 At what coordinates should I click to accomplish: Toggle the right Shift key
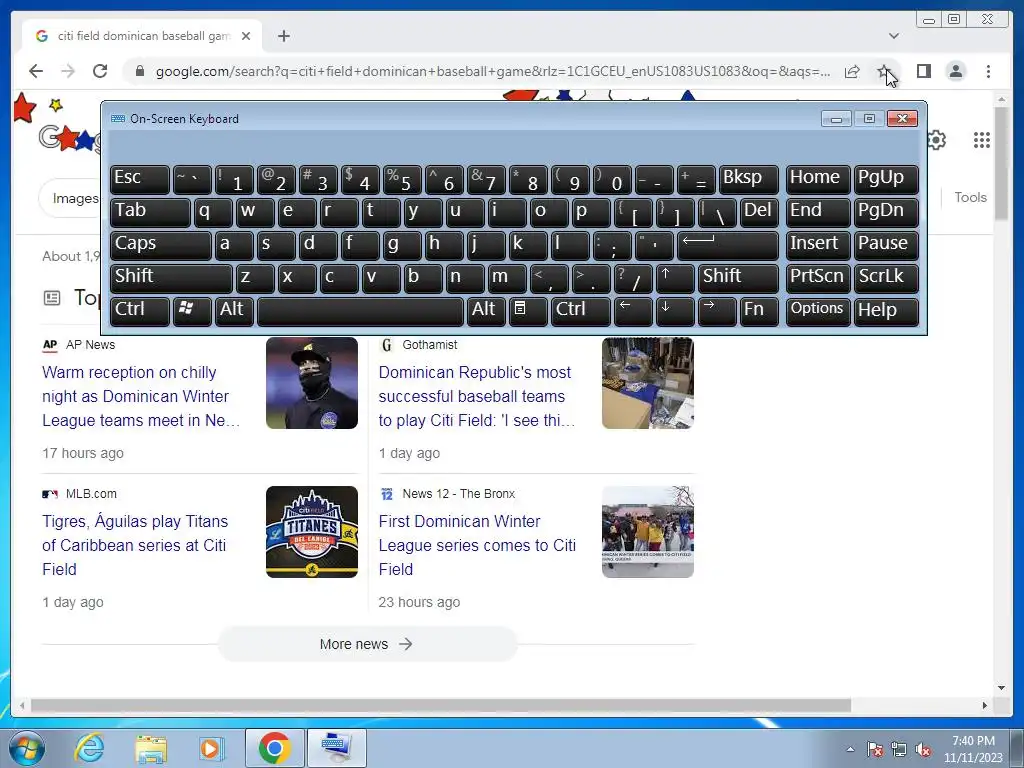[739, 278]
